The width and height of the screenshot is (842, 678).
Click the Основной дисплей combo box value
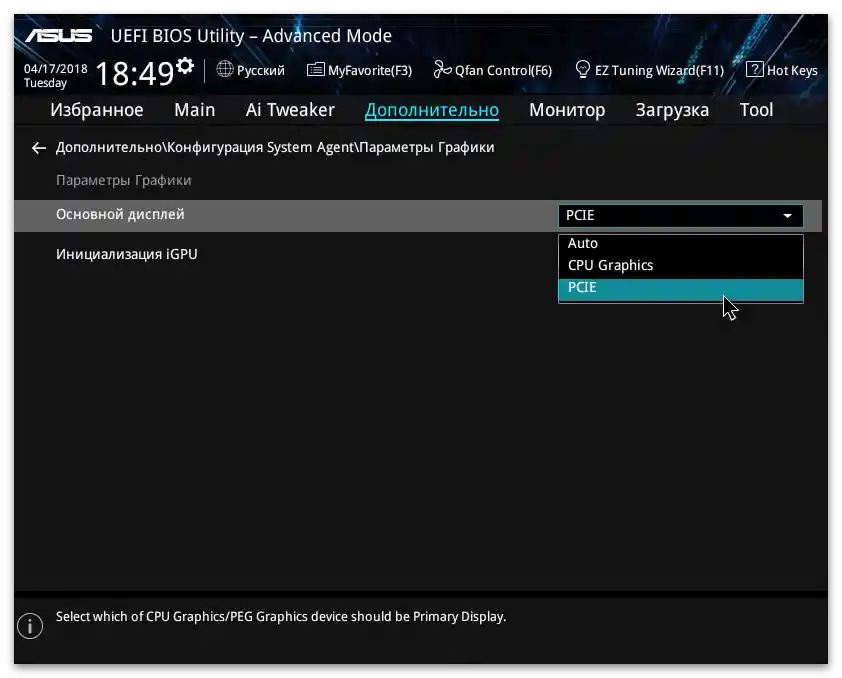point(680,216)
